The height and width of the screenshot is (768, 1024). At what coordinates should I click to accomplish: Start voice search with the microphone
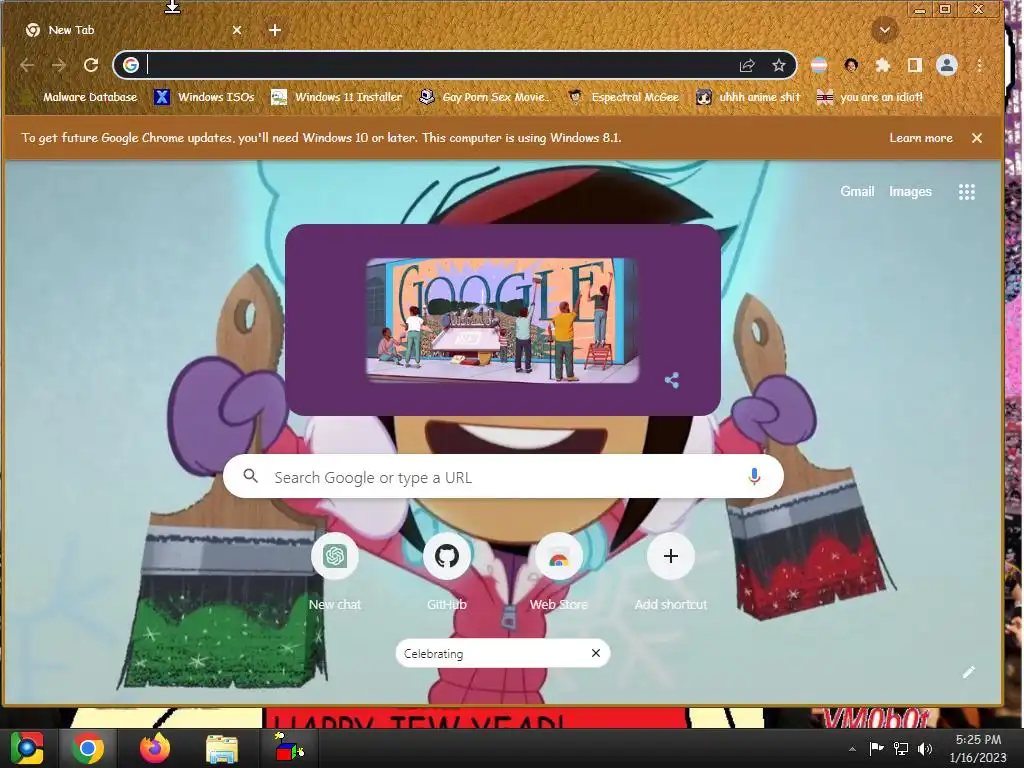754,477
